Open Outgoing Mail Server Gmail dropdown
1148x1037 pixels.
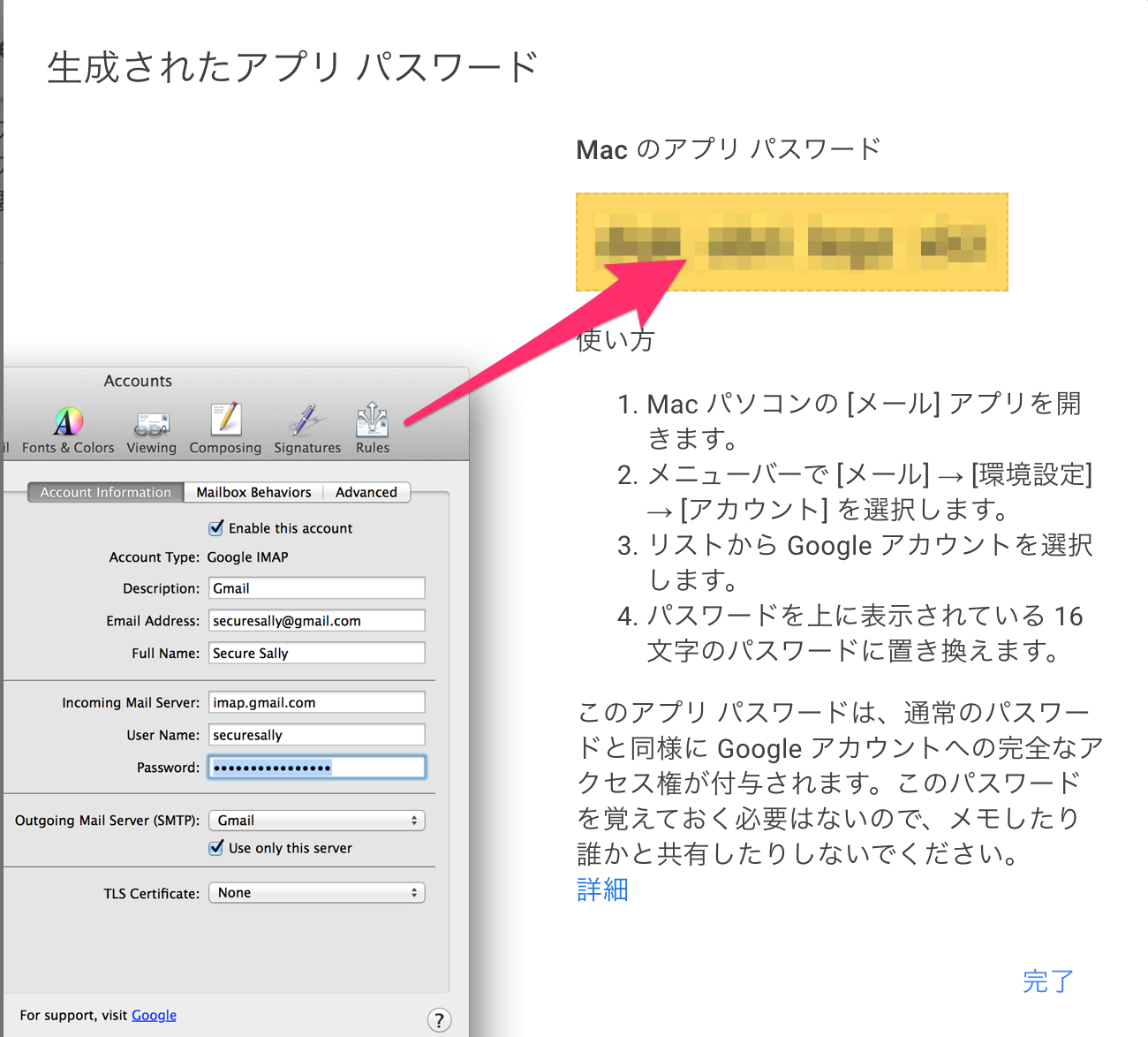317,821
